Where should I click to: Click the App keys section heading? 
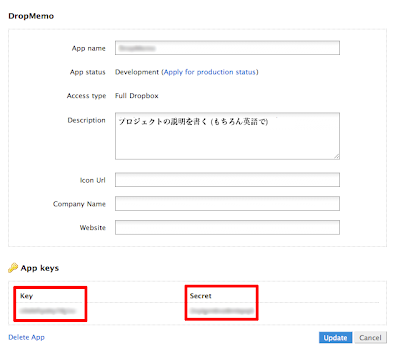click(x=40, y=268)
